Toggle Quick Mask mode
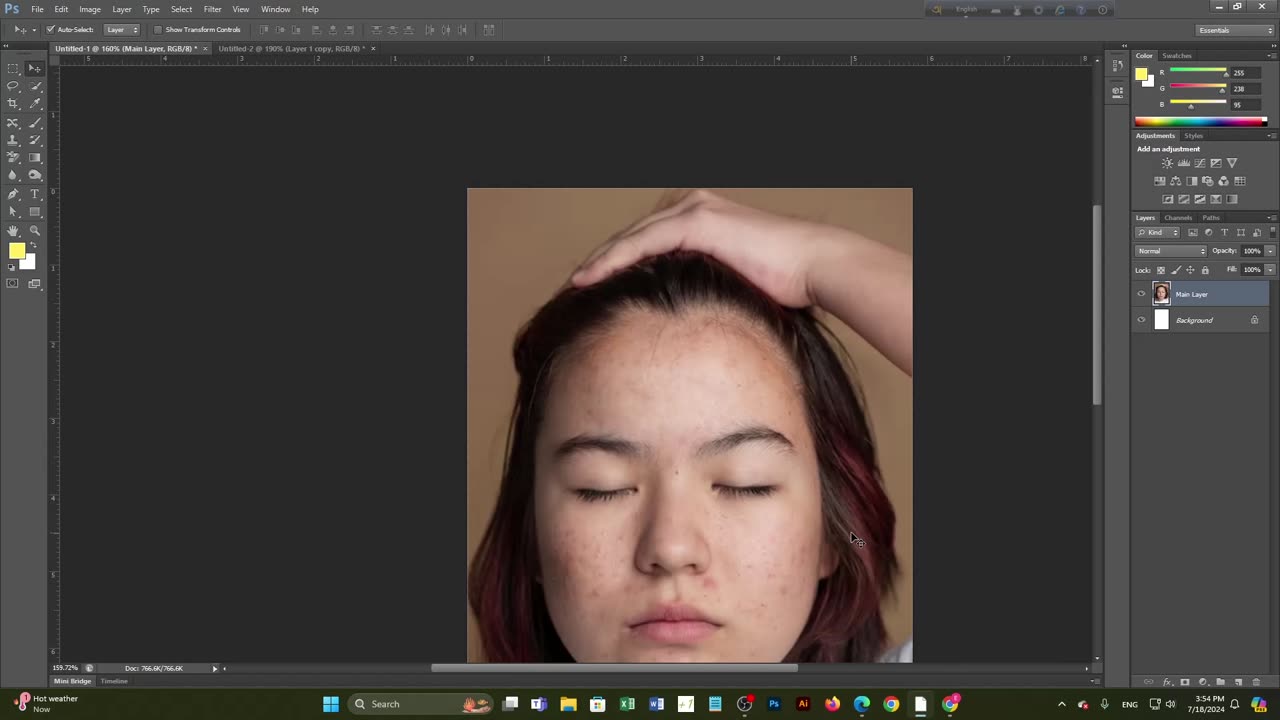 pos(13,284)
